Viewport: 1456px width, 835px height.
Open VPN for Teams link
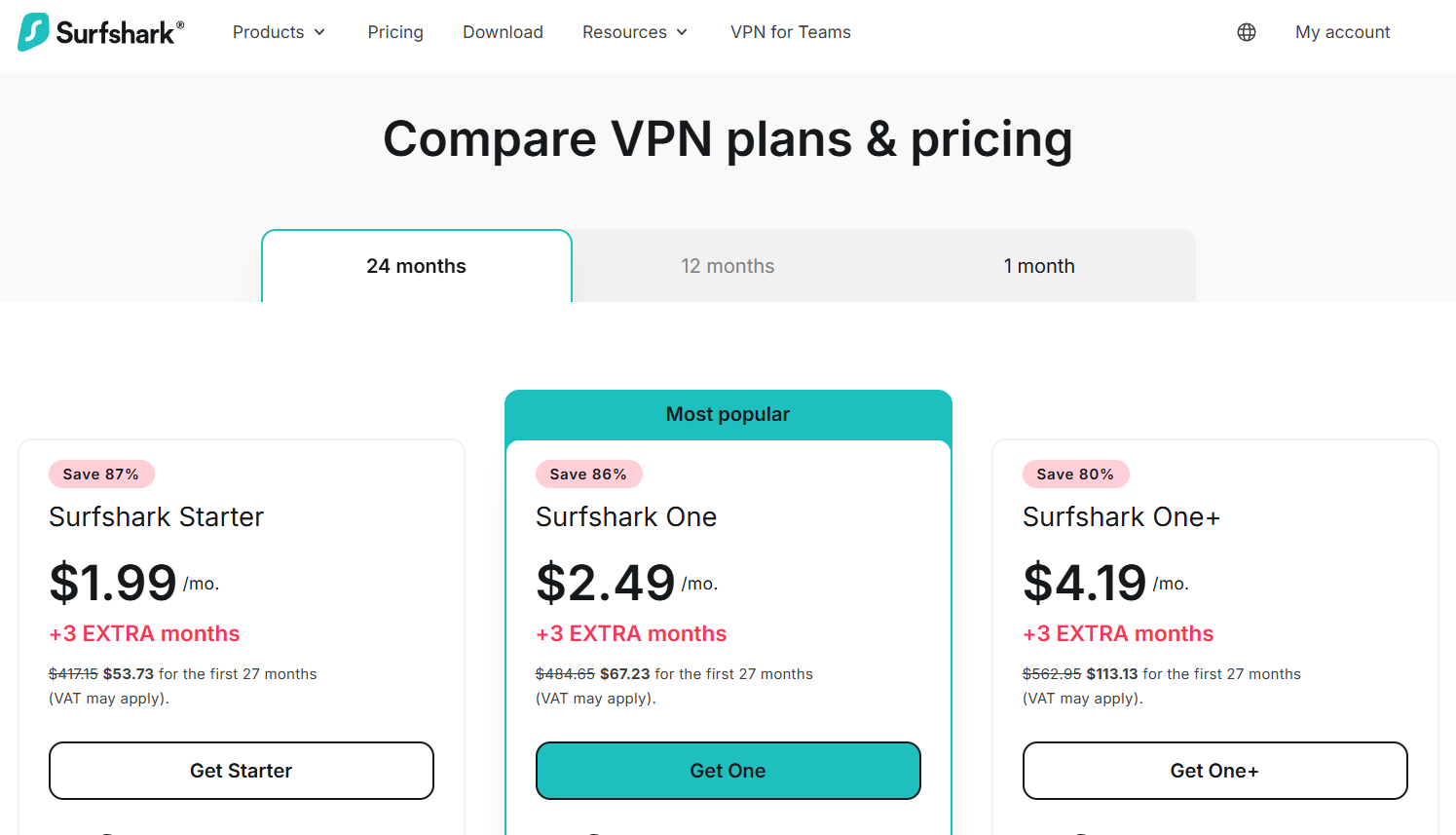pos(790,32)
